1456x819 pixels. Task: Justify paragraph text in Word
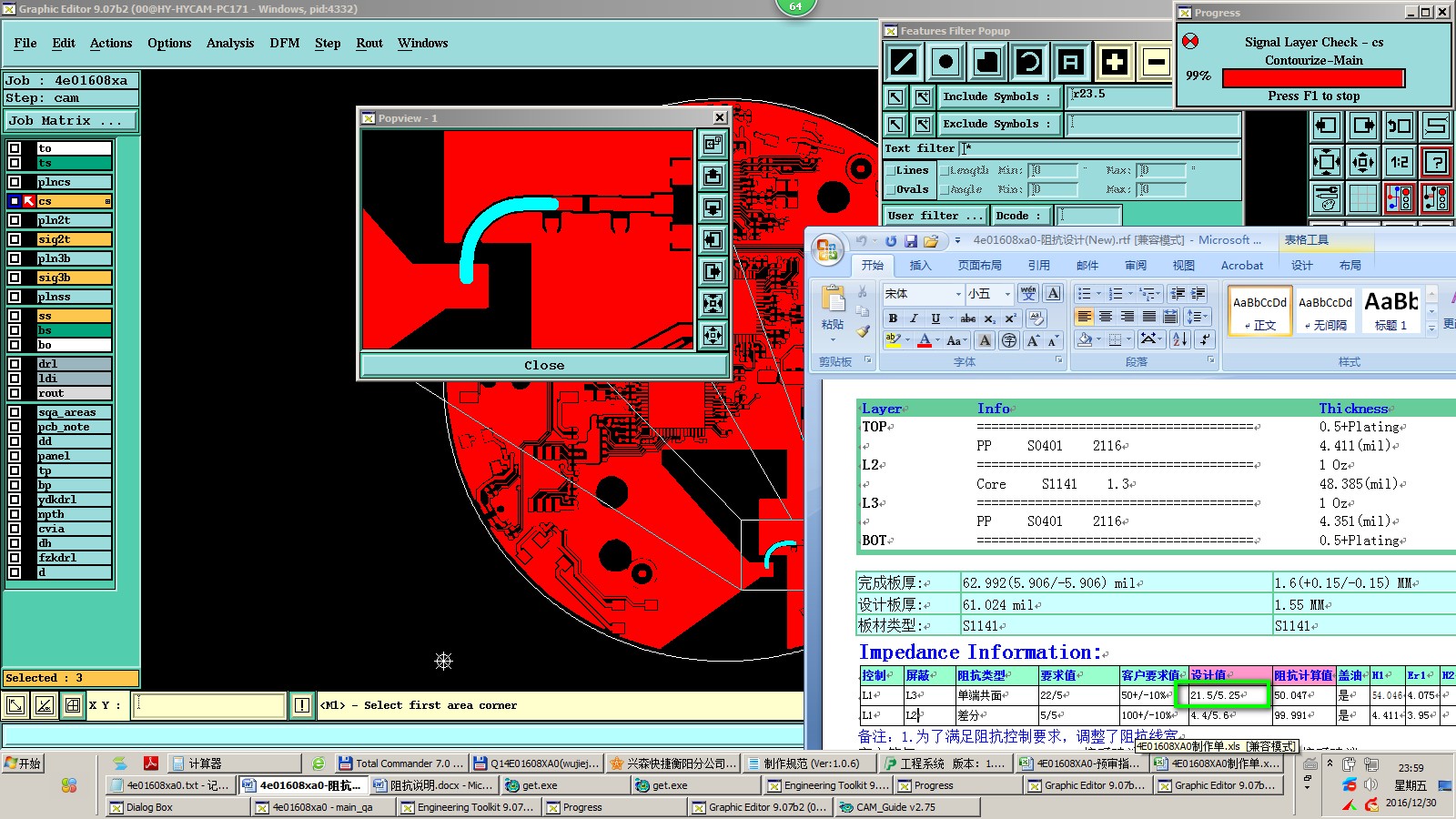coord(1149,317)
